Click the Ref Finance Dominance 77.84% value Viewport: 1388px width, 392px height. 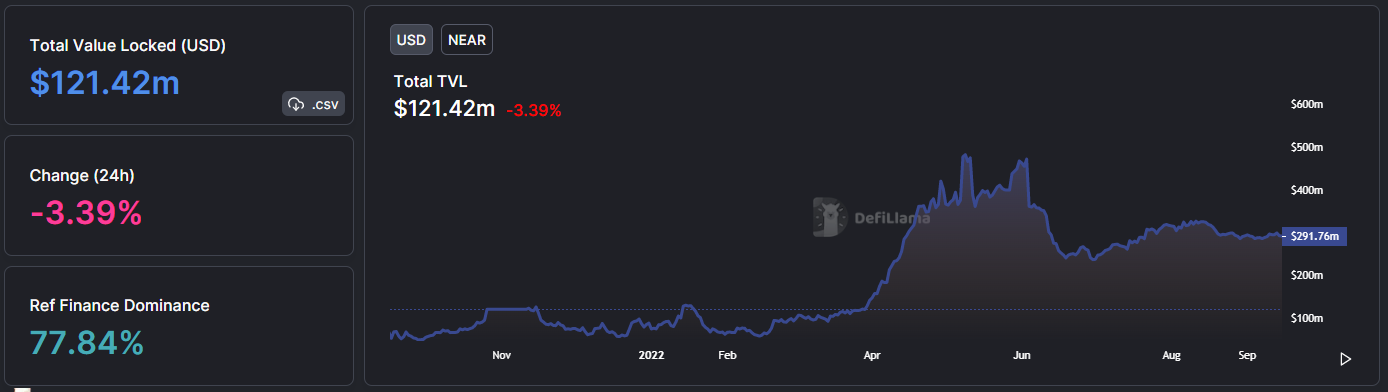coord(87,343)
